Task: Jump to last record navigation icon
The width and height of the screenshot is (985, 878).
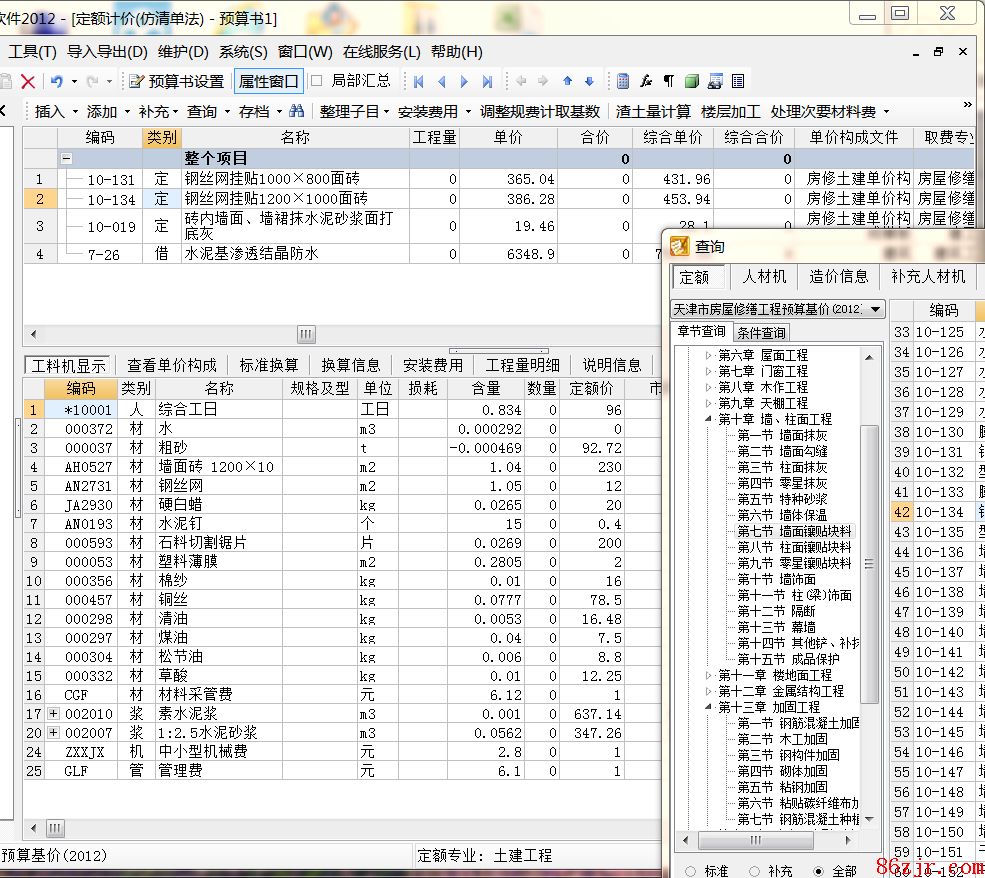Action: 487,82
